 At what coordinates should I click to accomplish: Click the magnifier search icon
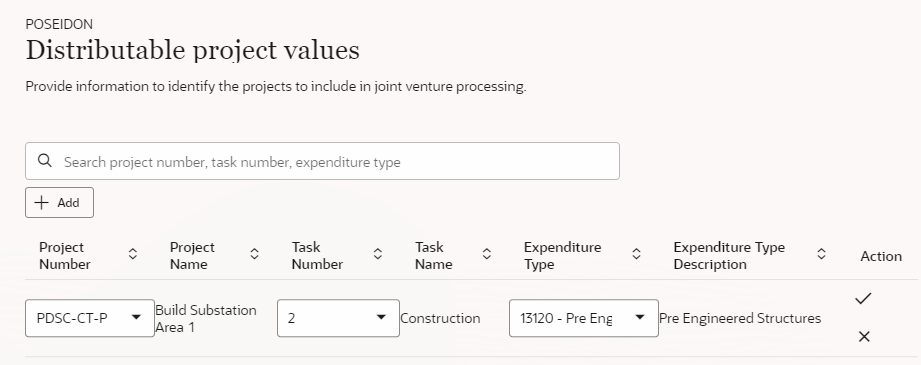(45, 161)
